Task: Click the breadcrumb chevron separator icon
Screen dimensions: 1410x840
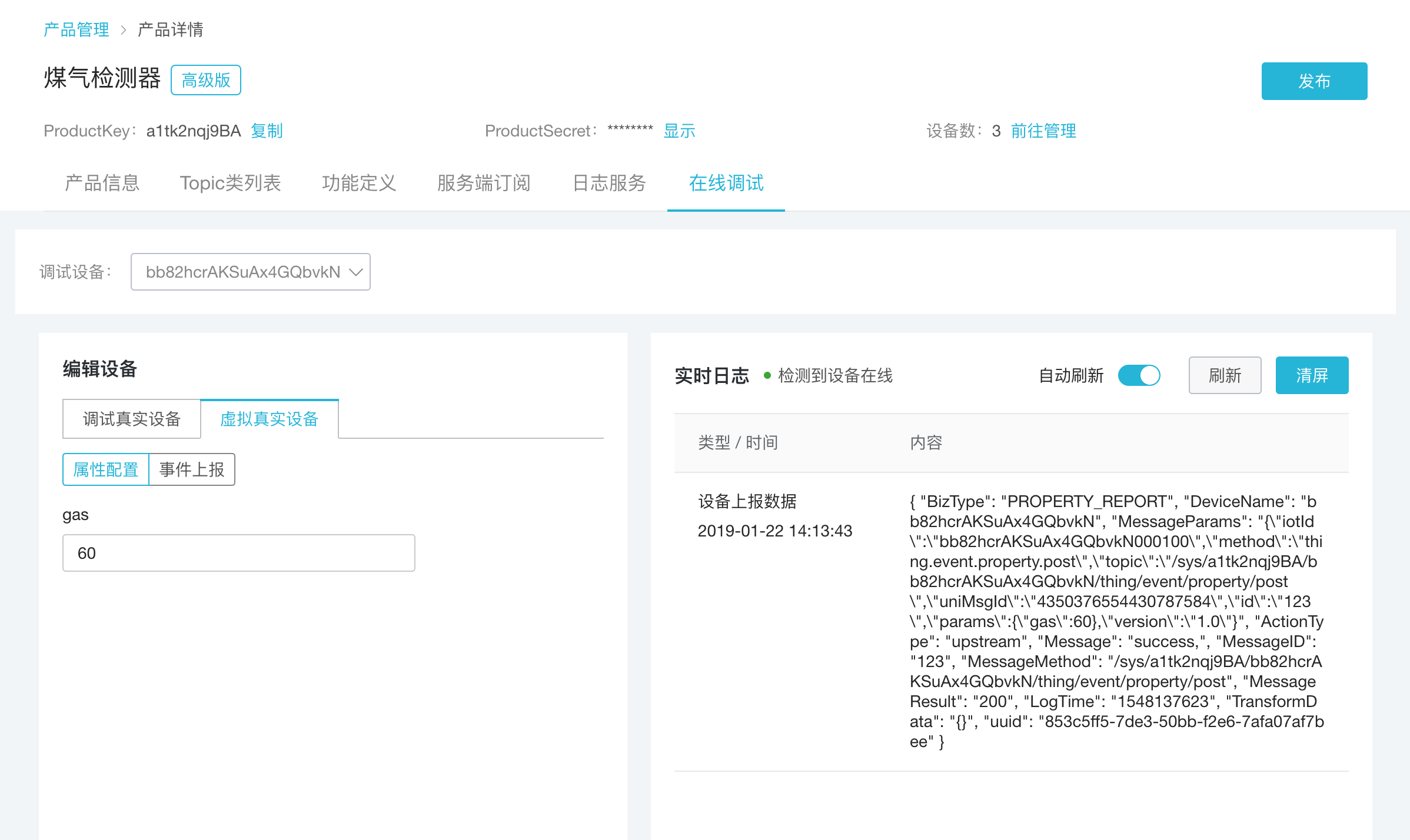Action: point(123,30)
